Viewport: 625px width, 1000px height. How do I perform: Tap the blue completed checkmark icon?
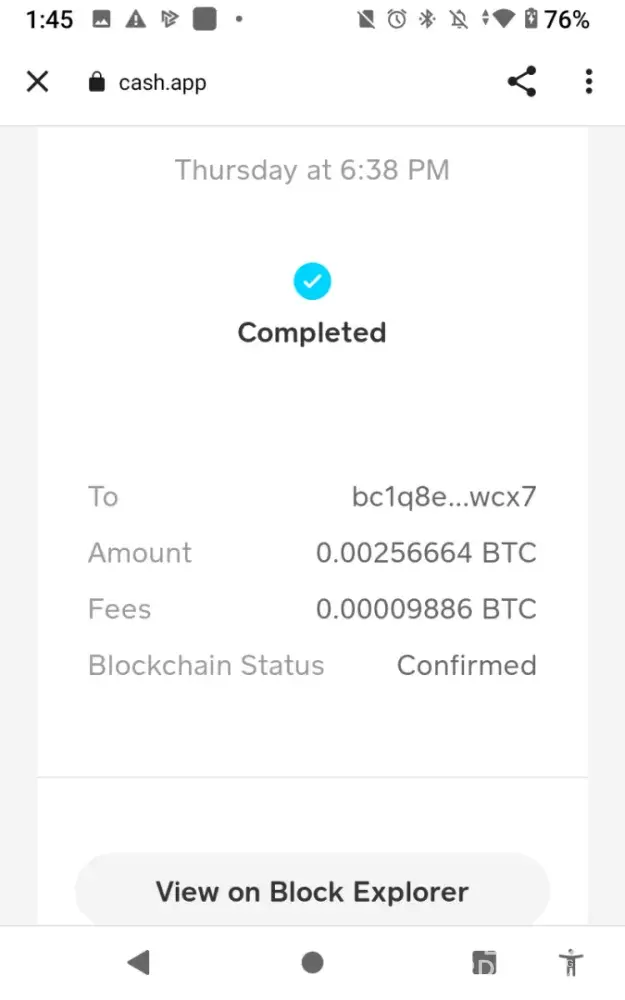tap(312, 282)
